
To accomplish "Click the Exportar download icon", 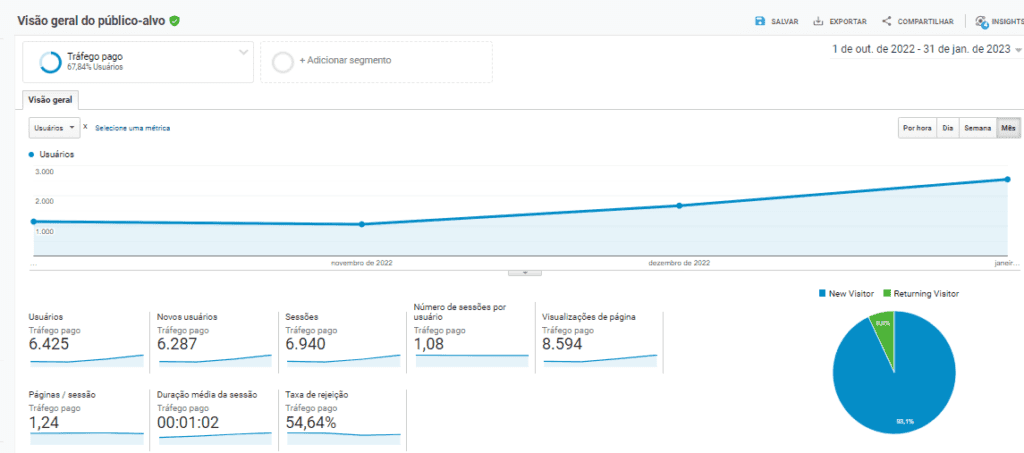I will click(x=818, y=21).
